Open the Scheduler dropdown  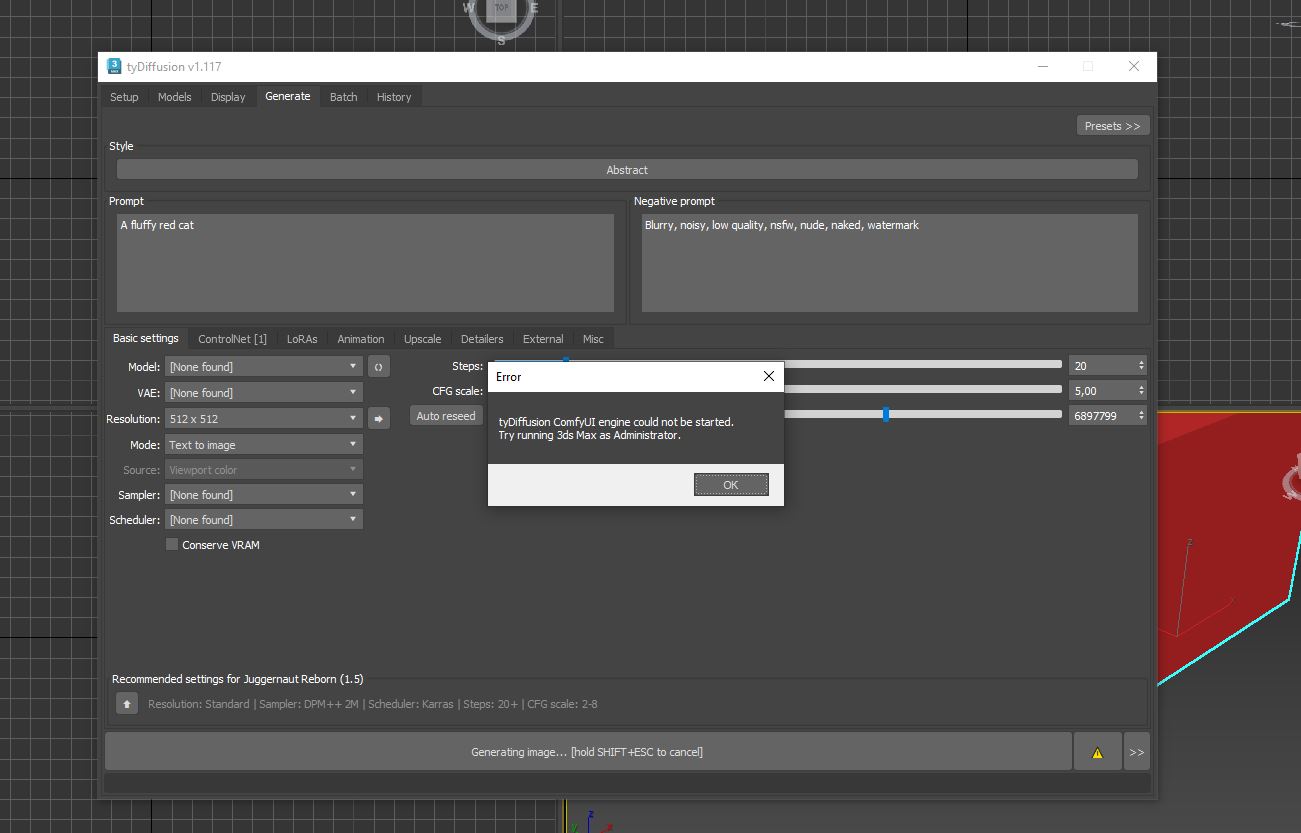point(264,520)
